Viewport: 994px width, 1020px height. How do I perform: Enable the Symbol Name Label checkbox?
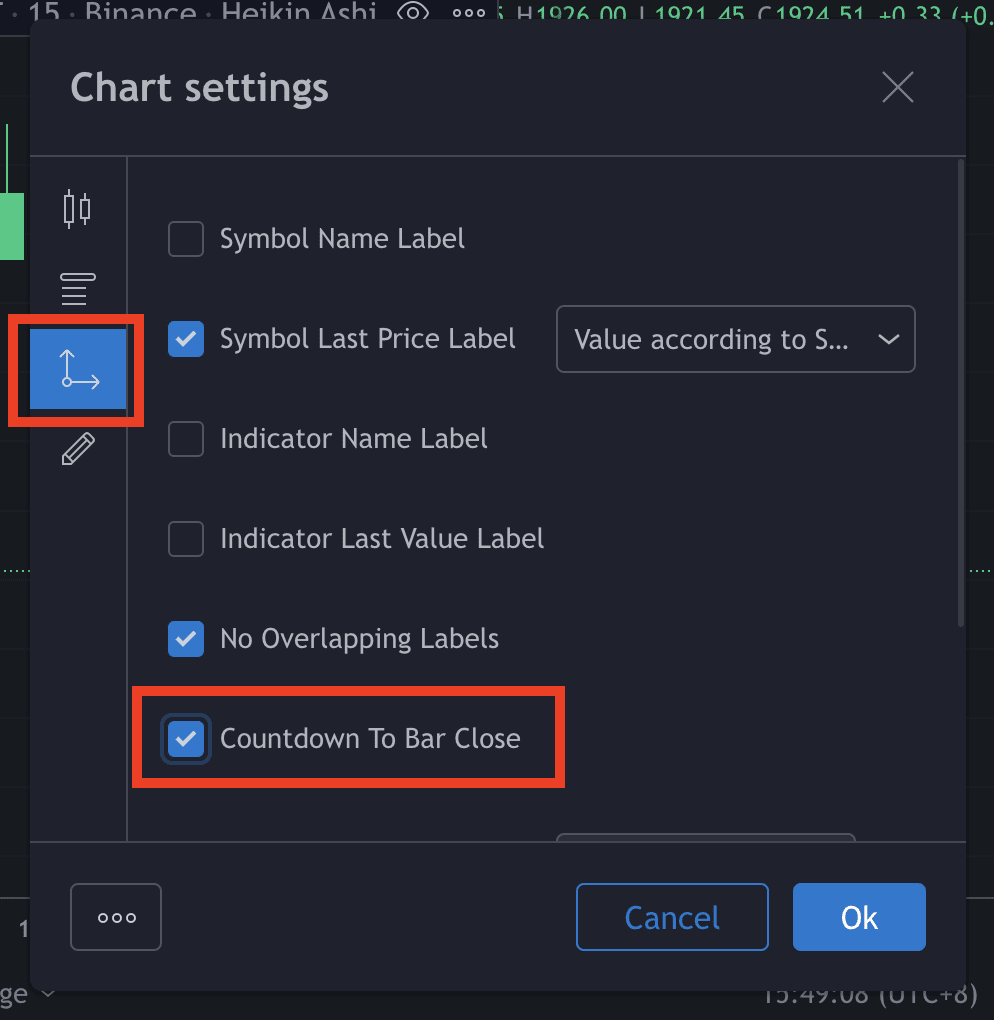(x=186, y=239)
